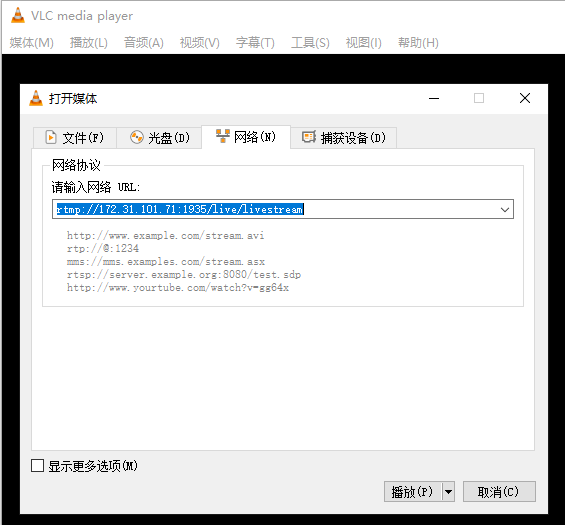Switch to the 文件(F) tab label
565x525 pixels.
pos(83,138)
